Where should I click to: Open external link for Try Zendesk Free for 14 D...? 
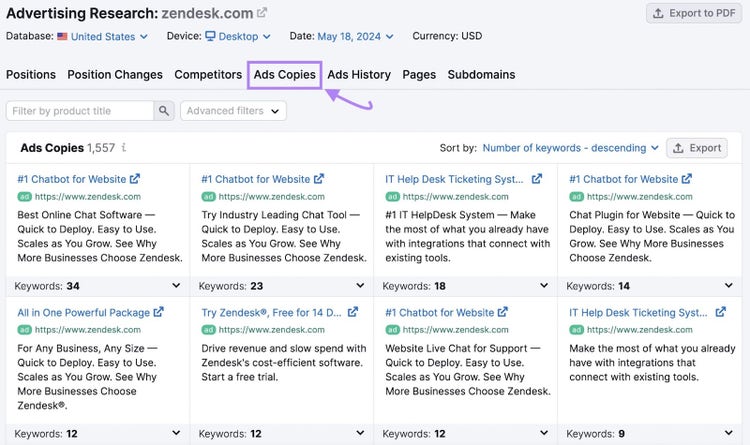(x=353, y=312)
